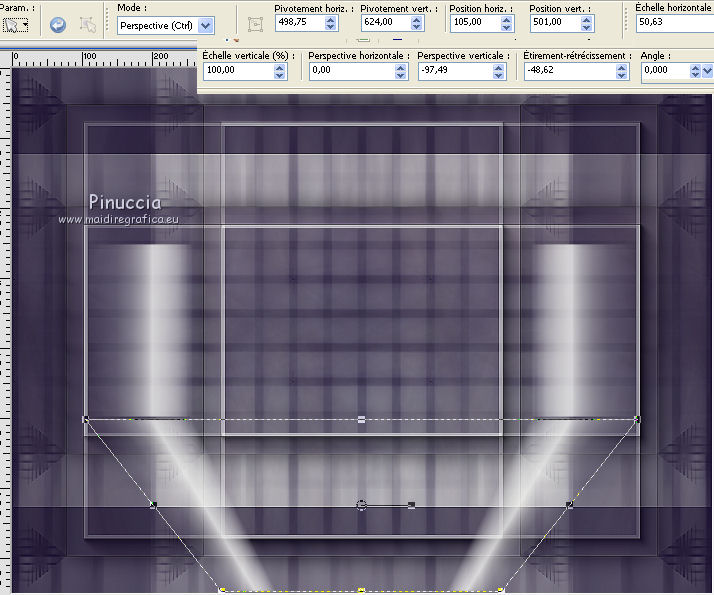
Task: Open the Param. presets picker with arrow cursor
Action: pos(15,25)
